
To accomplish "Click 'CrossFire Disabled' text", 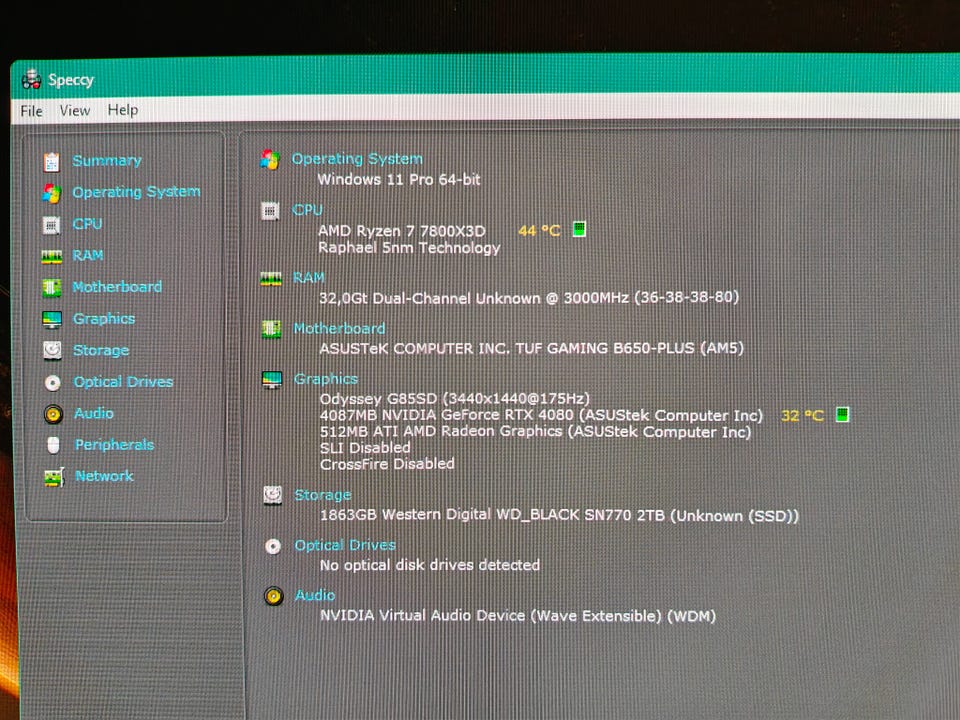I will tap(387, 463).
